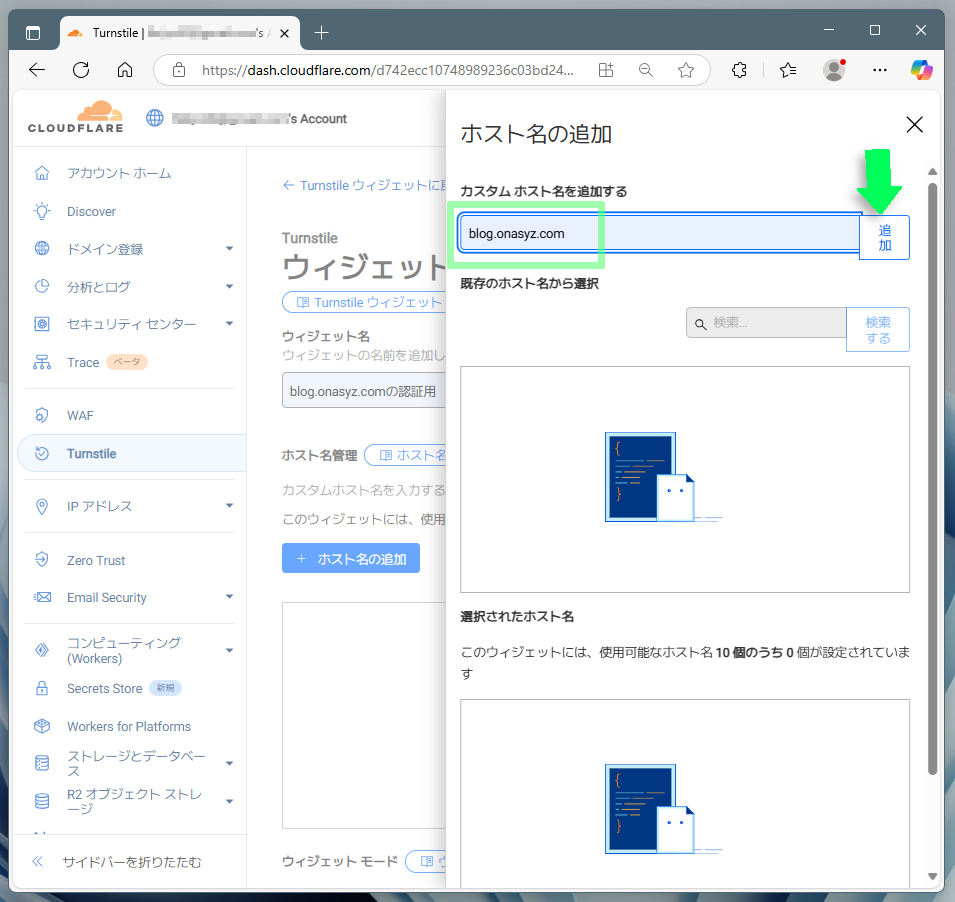955x902 pixels.
Task: Click the 分析とログ chart icon
Action: pyautogui.click(x=42, y=286)
